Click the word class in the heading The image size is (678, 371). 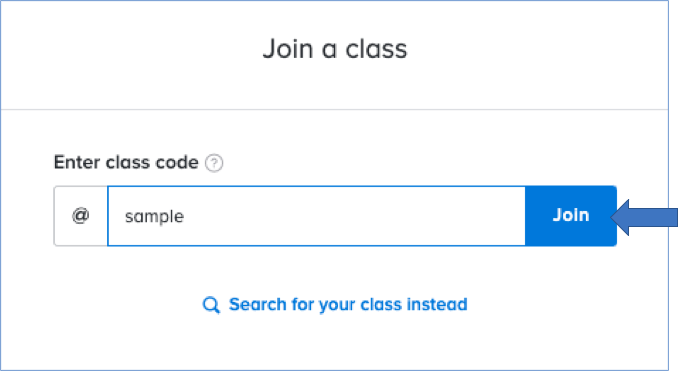376,48
